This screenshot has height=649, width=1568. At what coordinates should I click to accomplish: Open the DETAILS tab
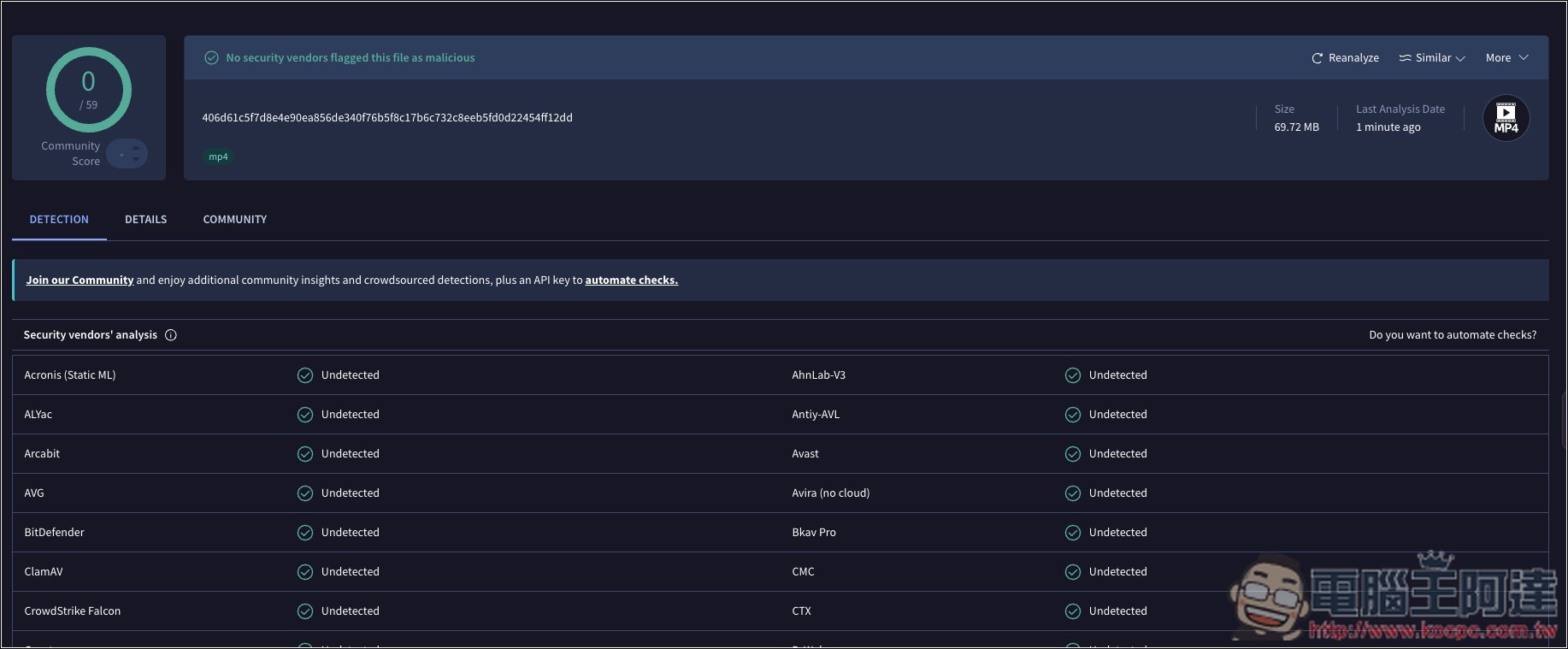146,220
